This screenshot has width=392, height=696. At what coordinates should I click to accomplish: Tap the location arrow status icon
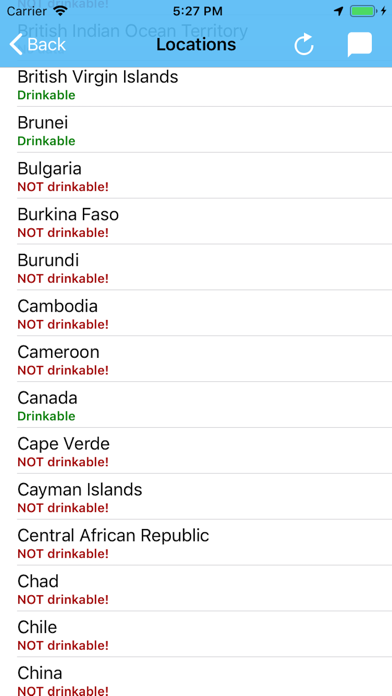tap(339, 11)
